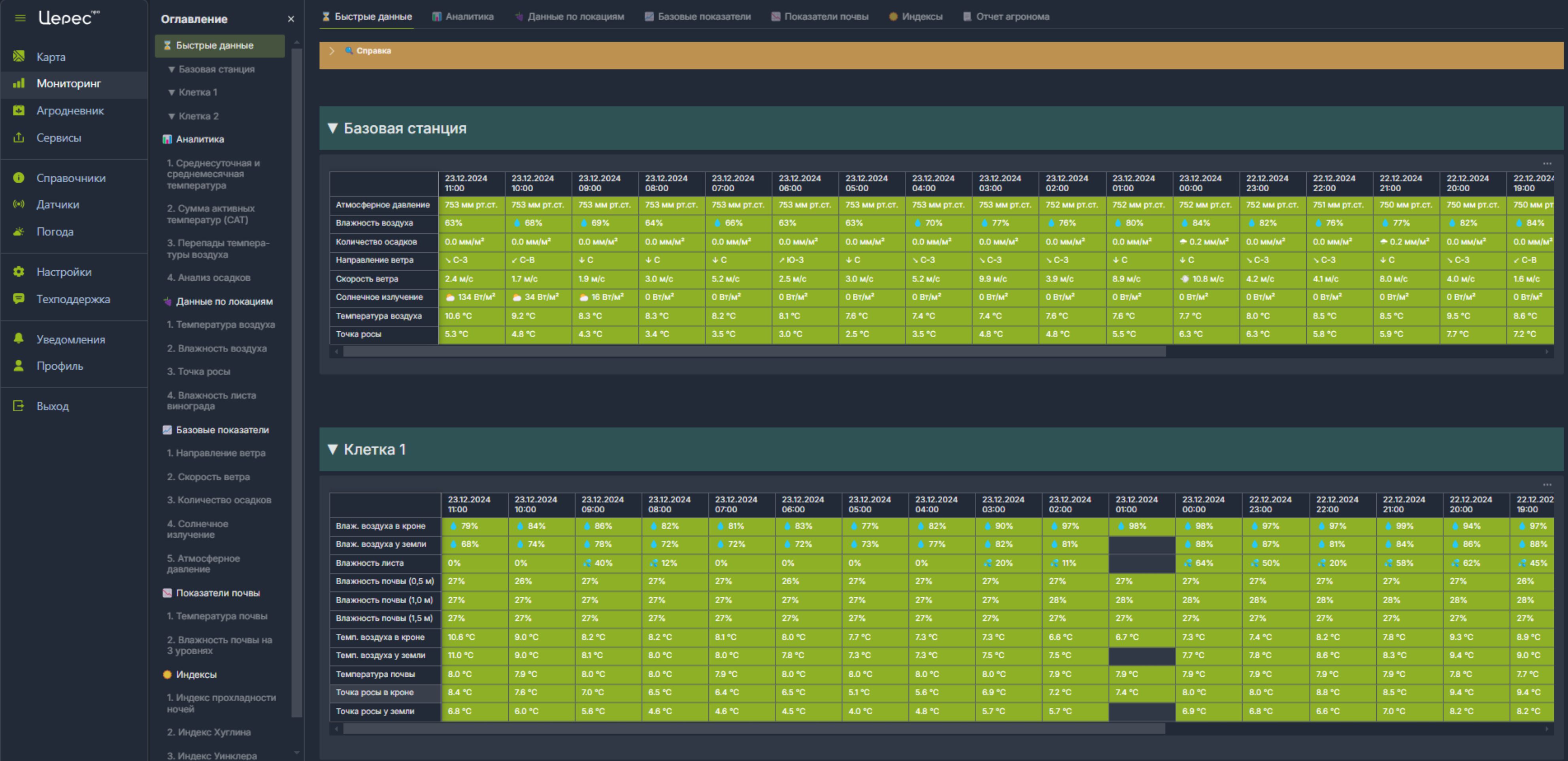This screenshot has width=1568, height=761.
Task: Switch to the Аналитика tab
Action: tap(462, 17)
